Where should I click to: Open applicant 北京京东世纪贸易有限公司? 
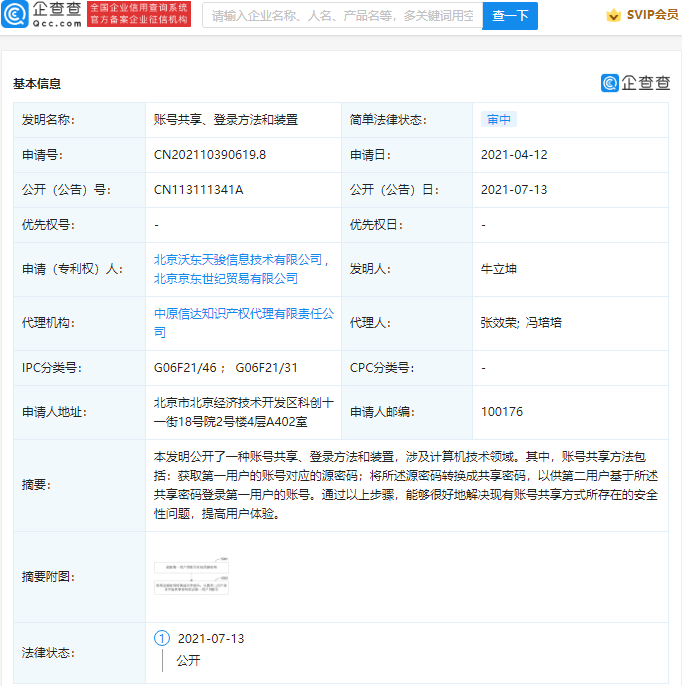225,278
